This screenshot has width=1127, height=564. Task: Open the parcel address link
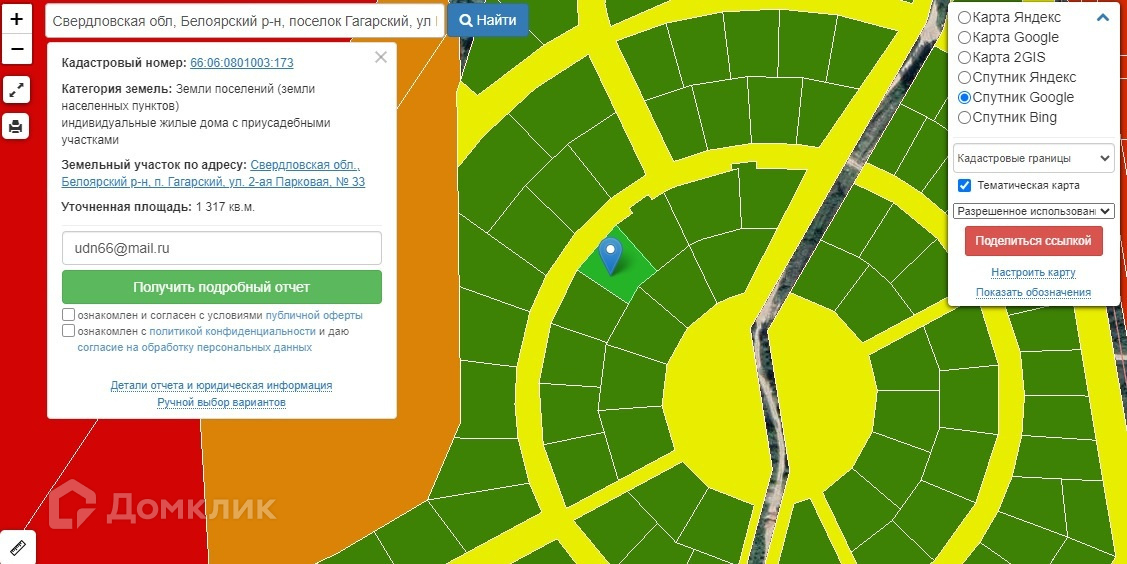[x=213, y=174]
